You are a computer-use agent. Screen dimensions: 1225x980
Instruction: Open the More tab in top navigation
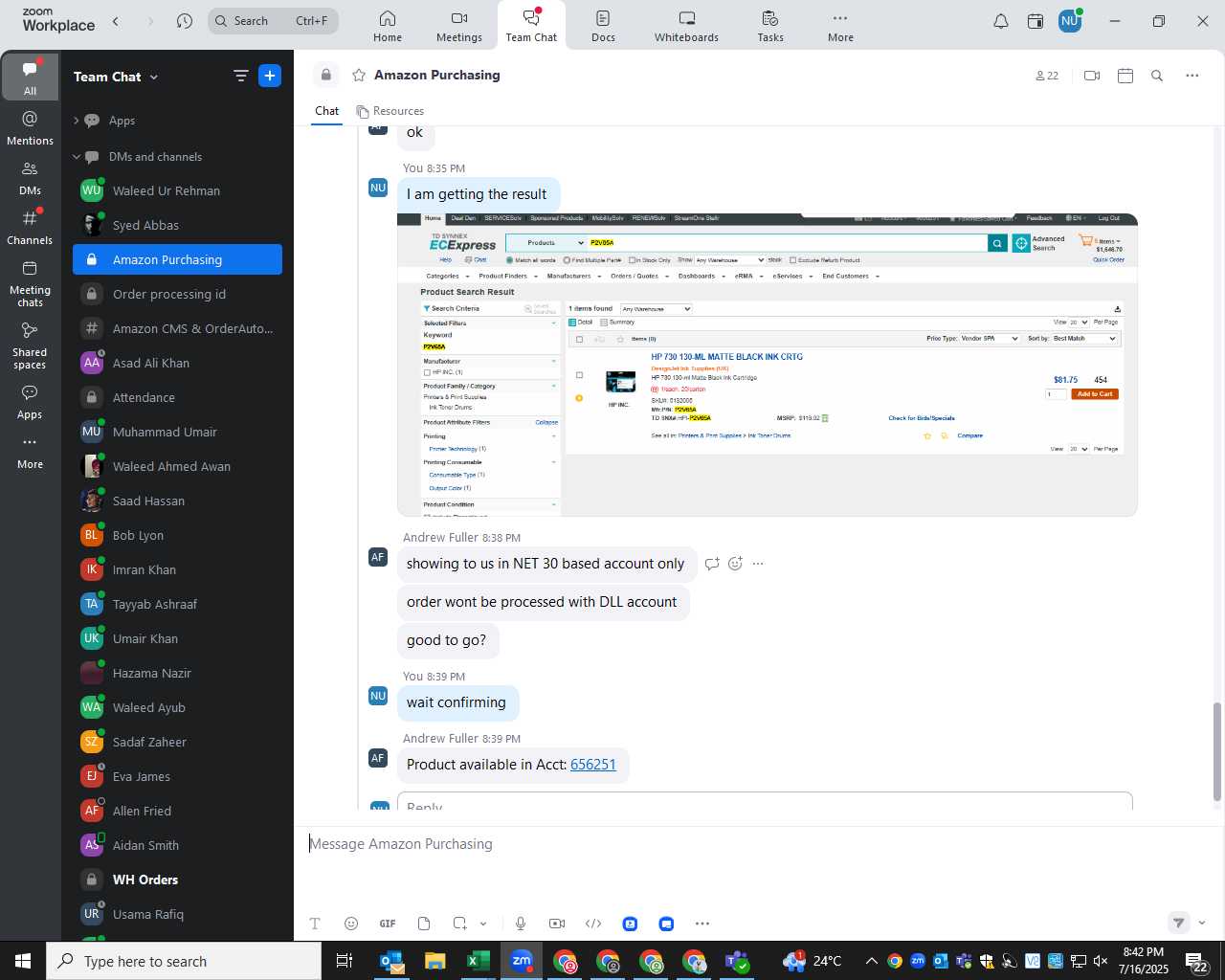(840, 26)
